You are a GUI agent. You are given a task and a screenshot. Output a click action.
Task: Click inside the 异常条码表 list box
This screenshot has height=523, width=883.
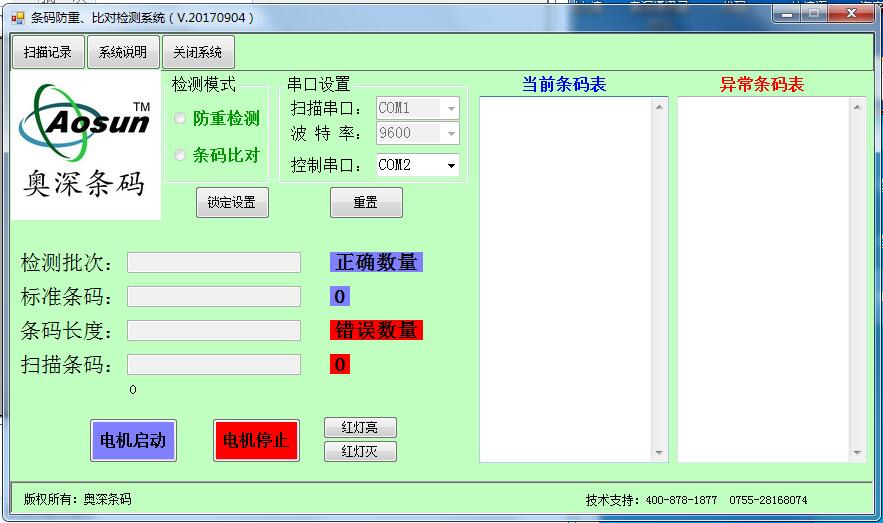[765, 279]
